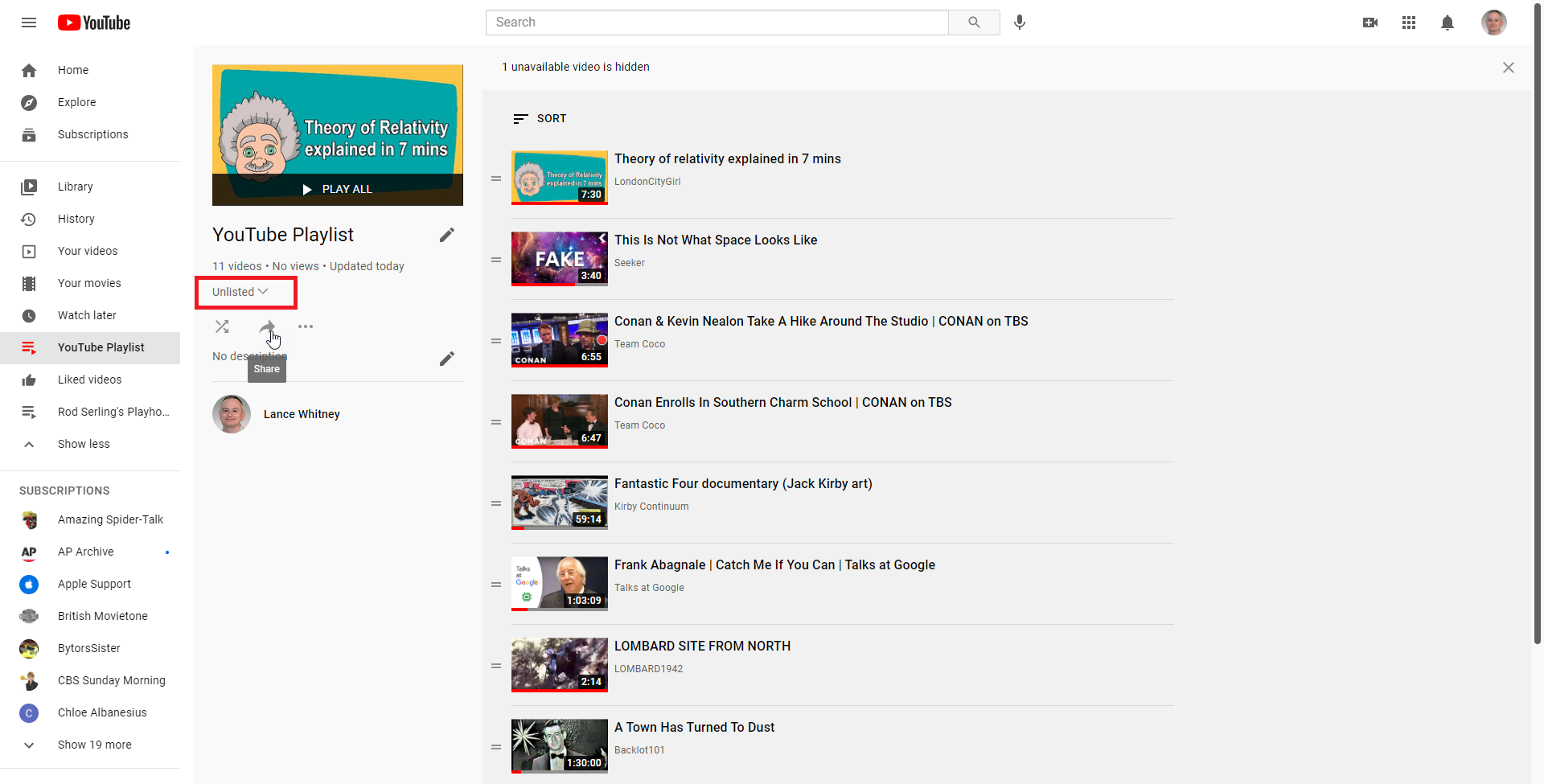Expand Show 19 more subscriptions
The height and width of the screenshot is (784, 1544).
(x=90, y=745)
